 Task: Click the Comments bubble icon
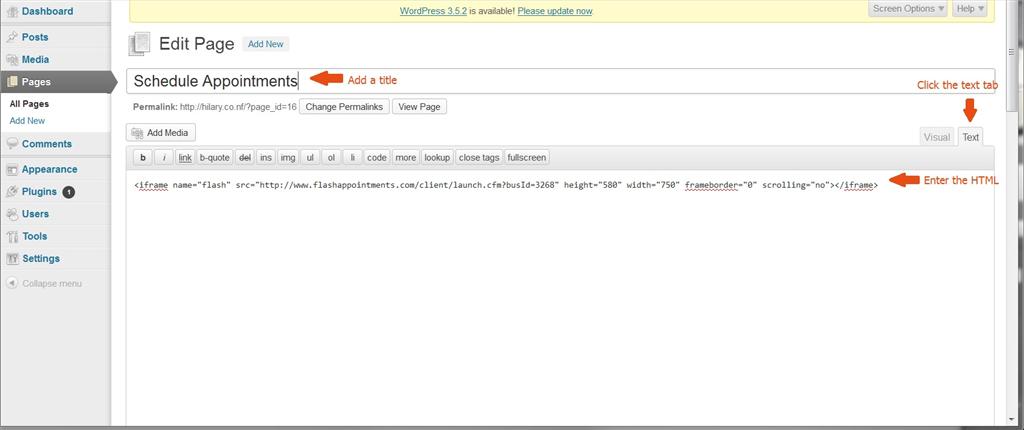(12, 144)
